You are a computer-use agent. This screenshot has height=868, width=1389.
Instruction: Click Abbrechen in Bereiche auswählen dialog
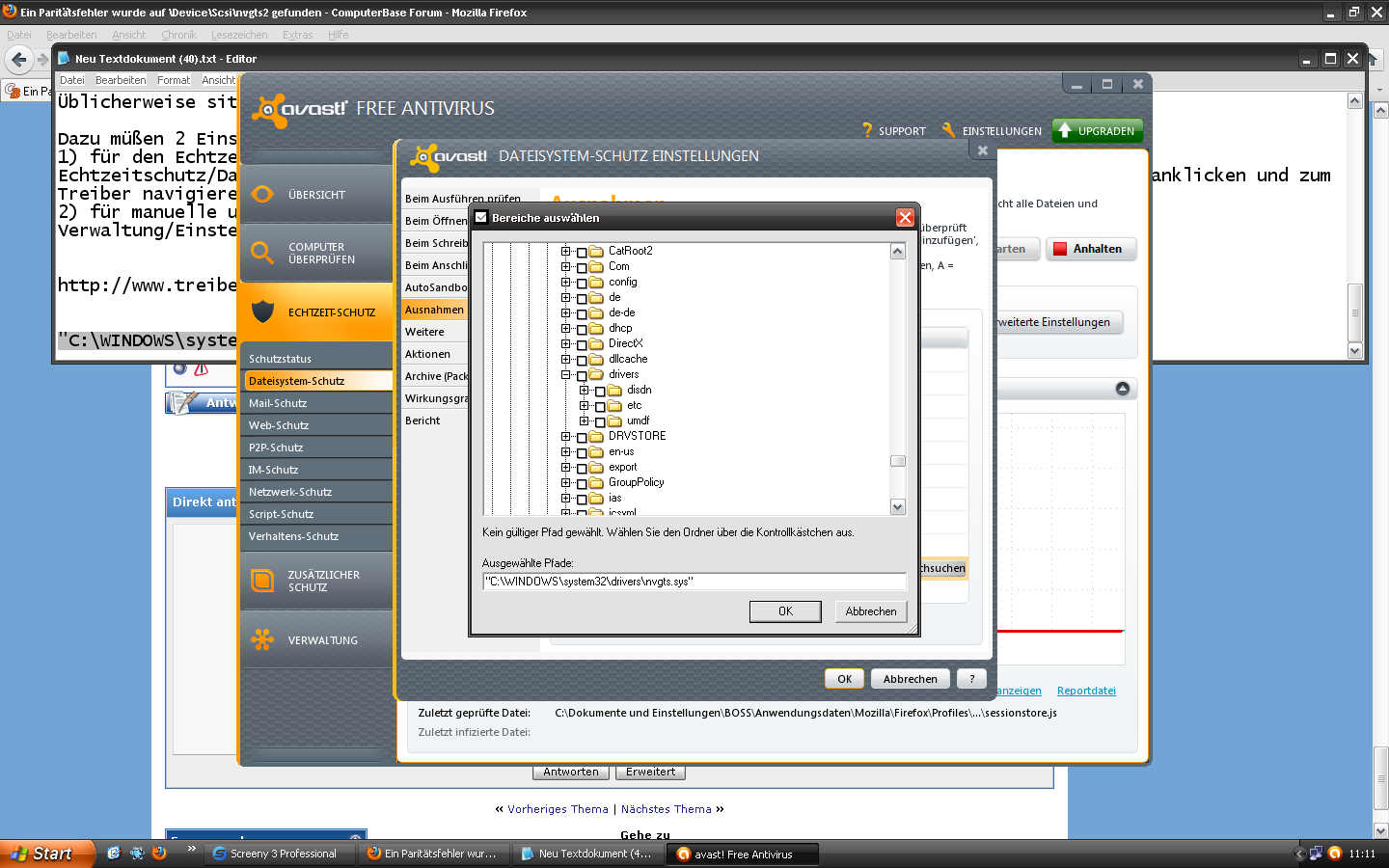pyautogui.click(x=871, y=611)
